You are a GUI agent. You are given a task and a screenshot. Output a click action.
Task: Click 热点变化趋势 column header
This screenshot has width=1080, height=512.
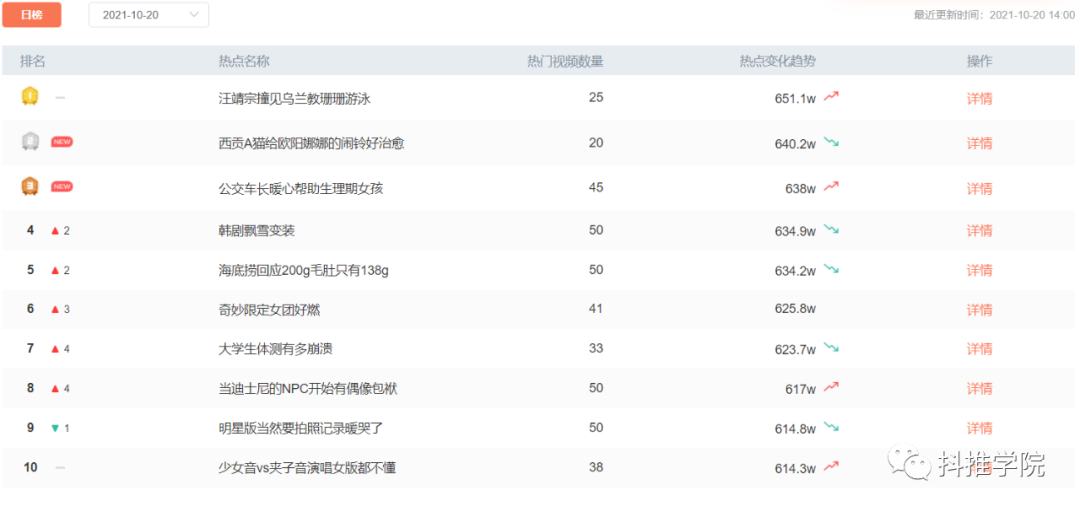click(778, 61)
